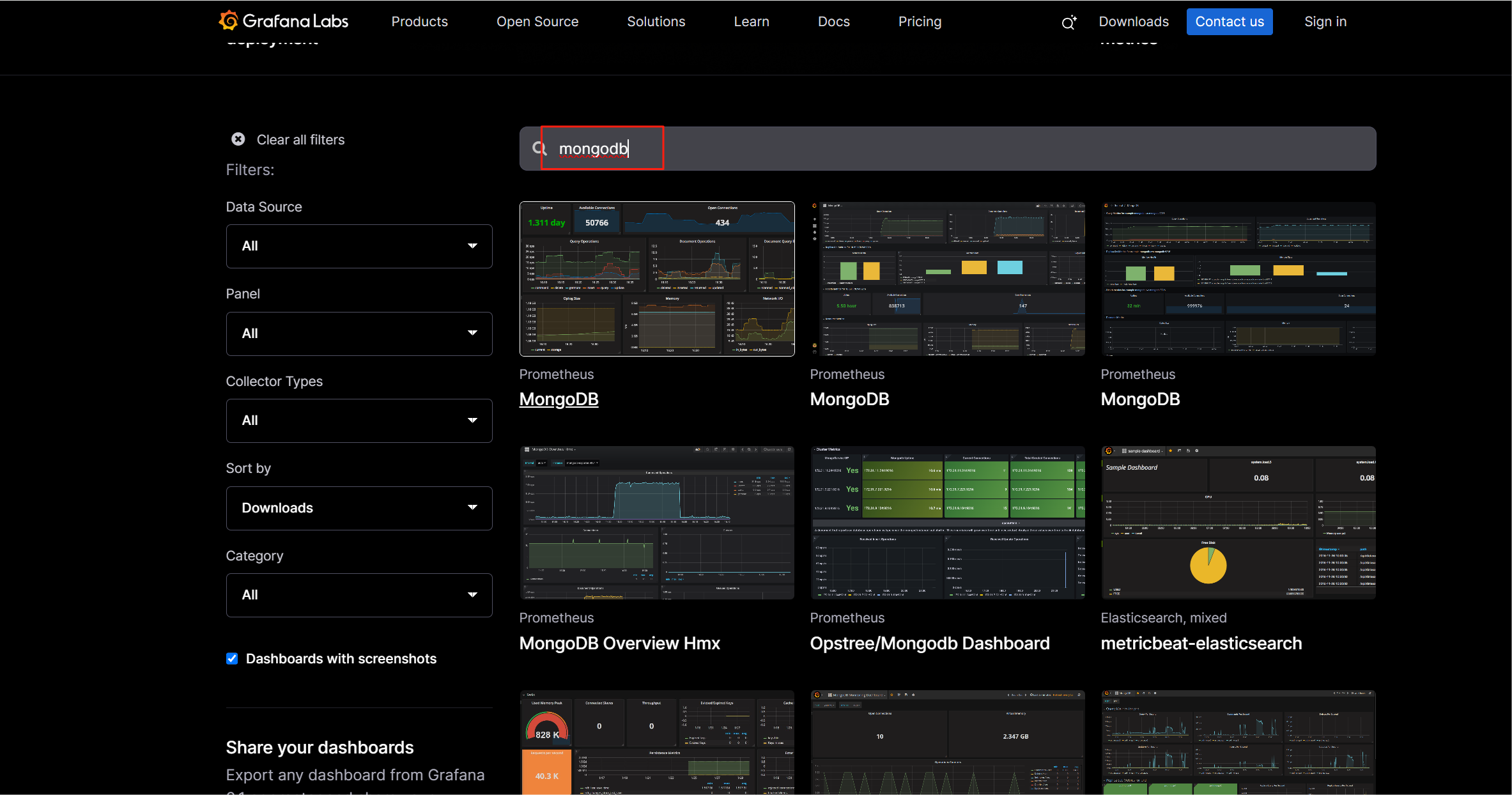Viewport: 1512px width, 795px height.
Task: Expand the Category filter dropdown
Action: tap(359, 595)
